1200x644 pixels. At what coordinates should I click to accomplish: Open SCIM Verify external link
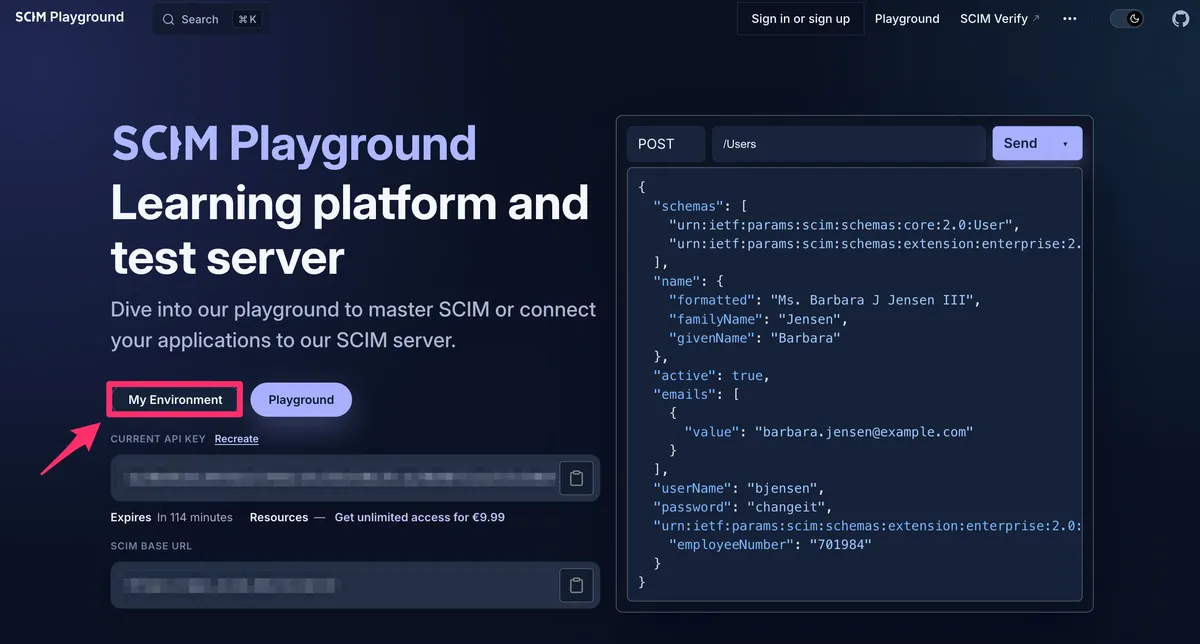[1000, 19]
